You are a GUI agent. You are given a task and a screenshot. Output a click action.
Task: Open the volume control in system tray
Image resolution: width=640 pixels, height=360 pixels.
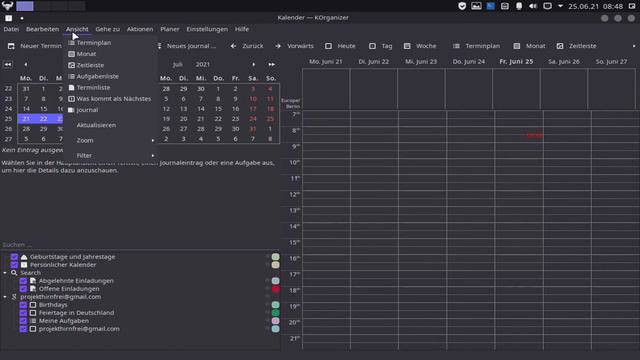click(533, 6)
